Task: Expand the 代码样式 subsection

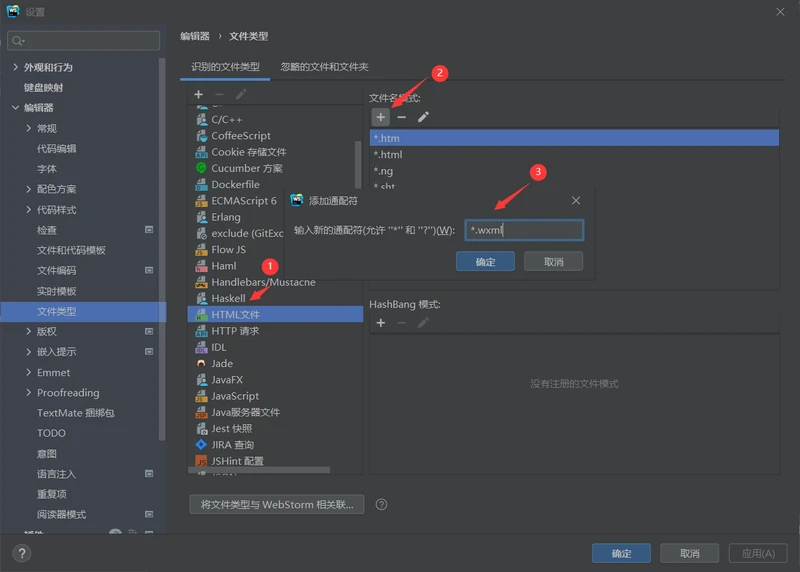Action: (29, 210)
